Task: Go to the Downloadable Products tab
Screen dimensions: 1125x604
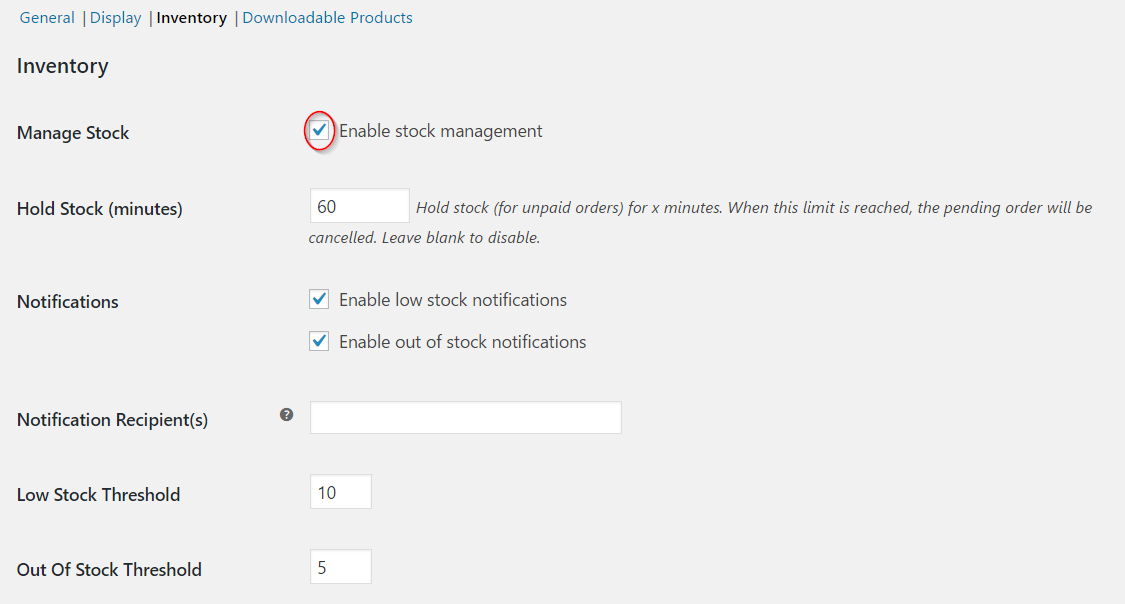Action: point(327,18)
